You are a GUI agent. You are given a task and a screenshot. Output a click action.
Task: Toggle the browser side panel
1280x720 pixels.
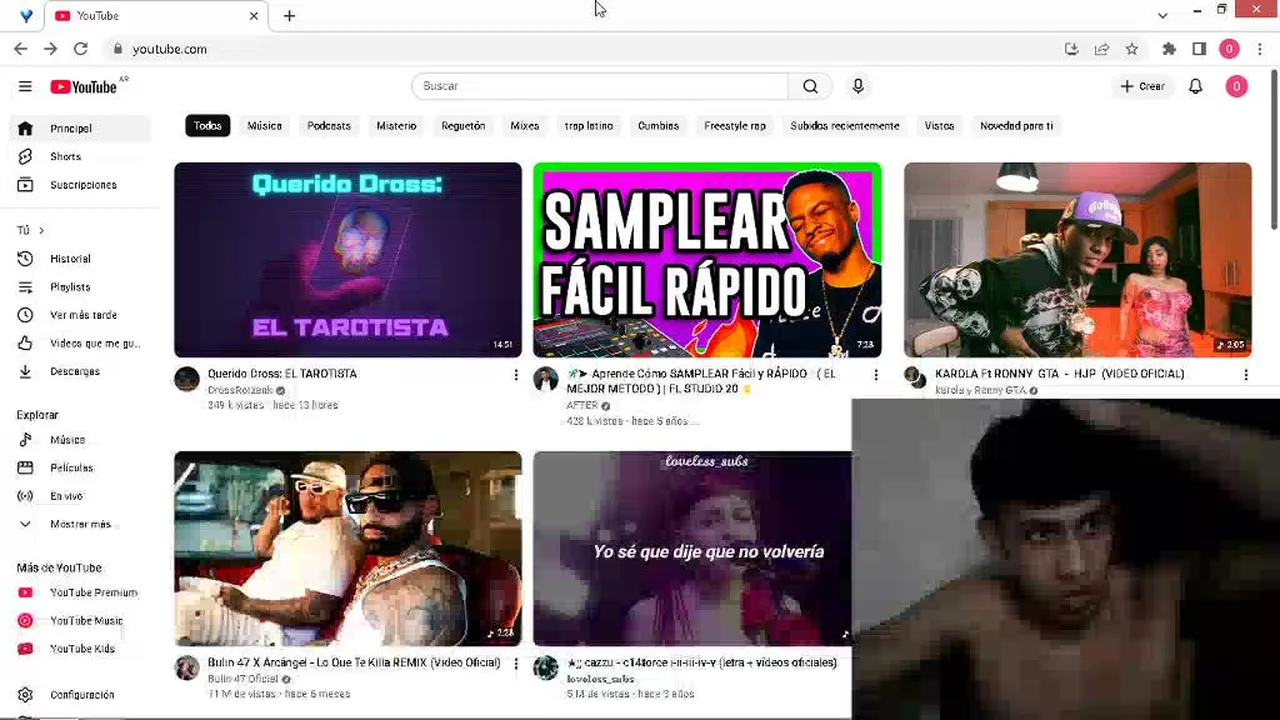pyautogui.click(x=1199, y=49)
